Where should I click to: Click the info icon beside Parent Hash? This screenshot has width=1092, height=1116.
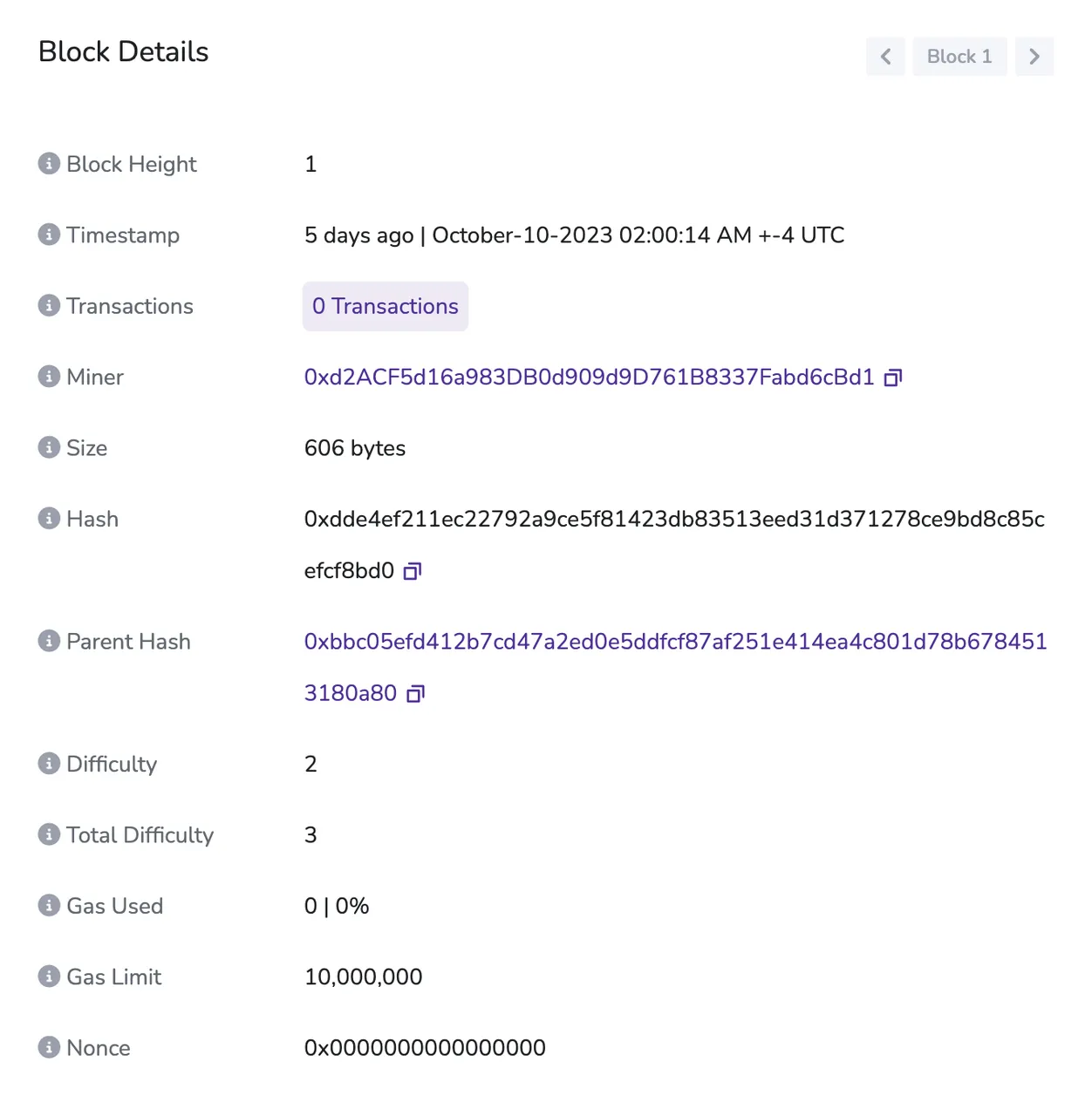[x=49, y=641]
